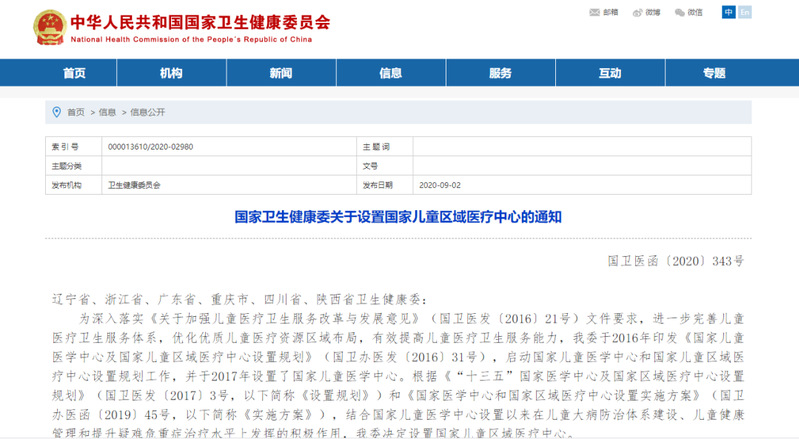Open the 首页 navigation tab
The height and width of the screenshot is (439, 799).
pos(75,73)
